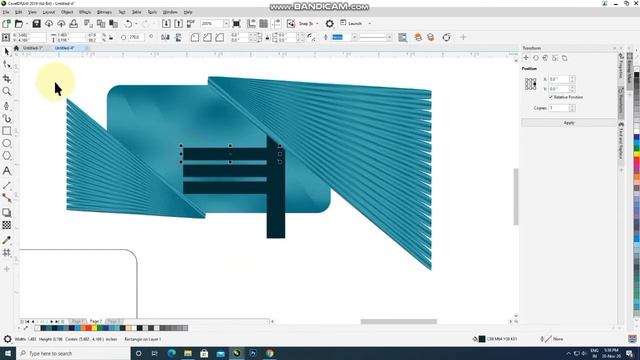The height and width of the screenshot is (360, 640).
Task: Click the New document icon
Action: tap(7, 24)
